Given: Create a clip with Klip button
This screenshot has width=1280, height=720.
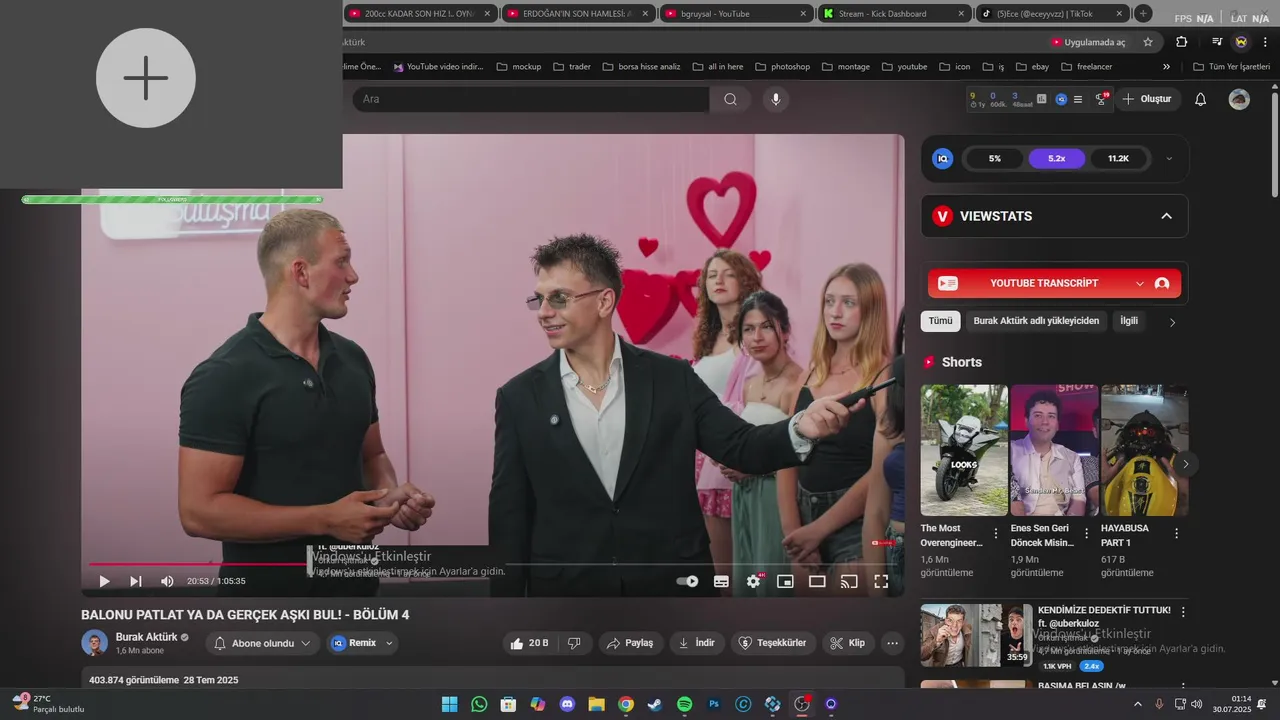Looking at the screenshot, I should coord(848,643).
